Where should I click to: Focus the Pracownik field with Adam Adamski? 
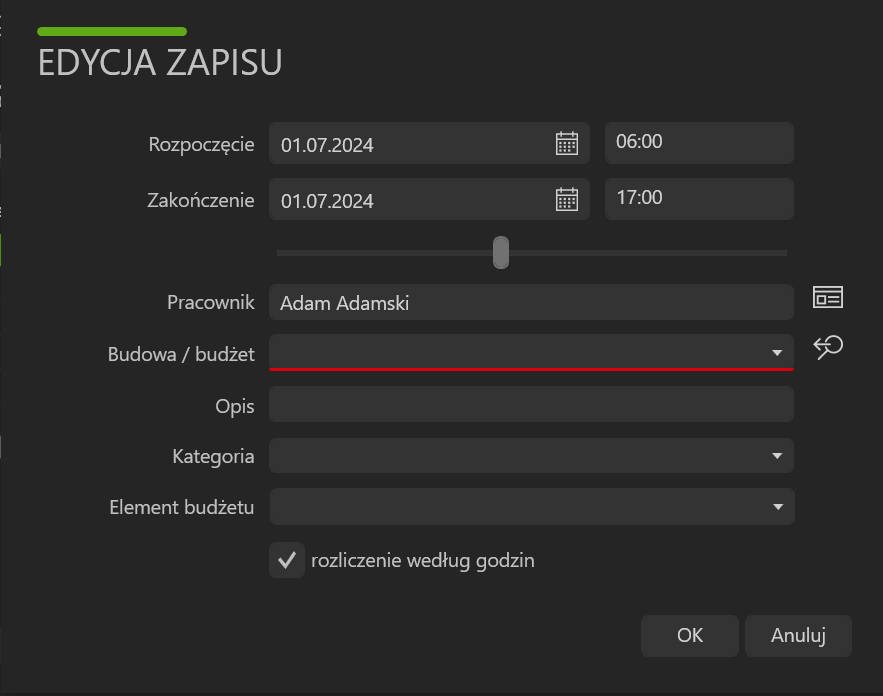(531, 302)
